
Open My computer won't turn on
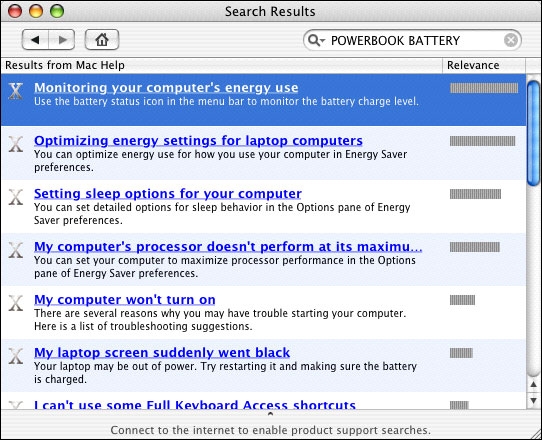(x=124, y=300)
